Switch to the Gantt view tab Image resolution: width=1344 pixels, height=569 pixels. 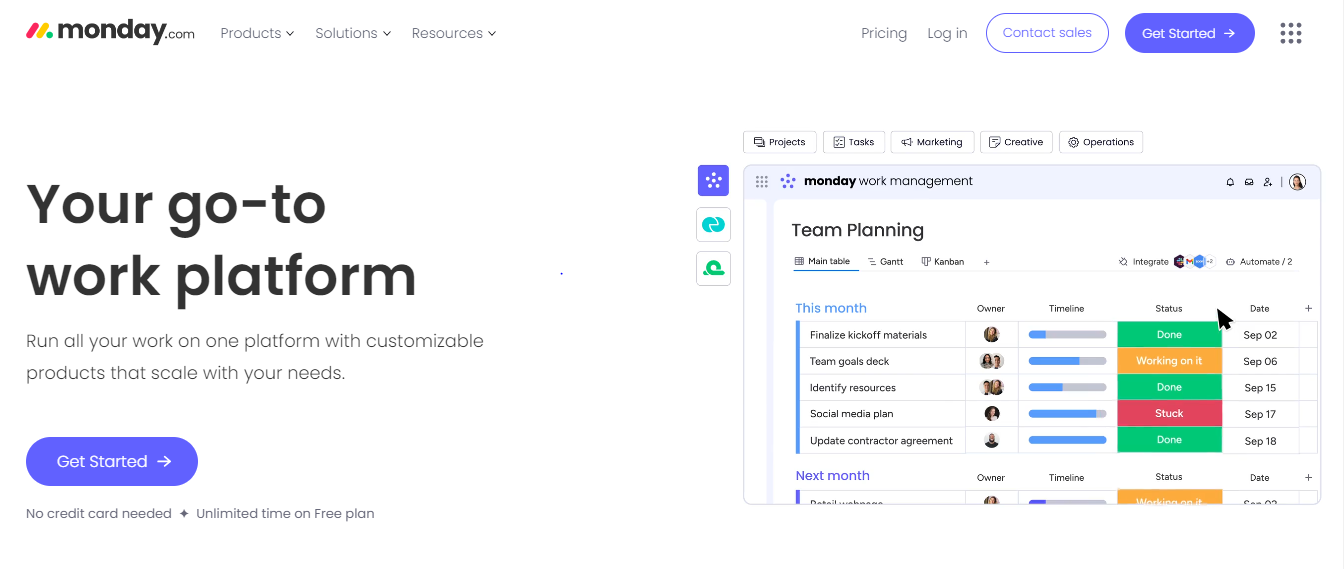[885, 262]
